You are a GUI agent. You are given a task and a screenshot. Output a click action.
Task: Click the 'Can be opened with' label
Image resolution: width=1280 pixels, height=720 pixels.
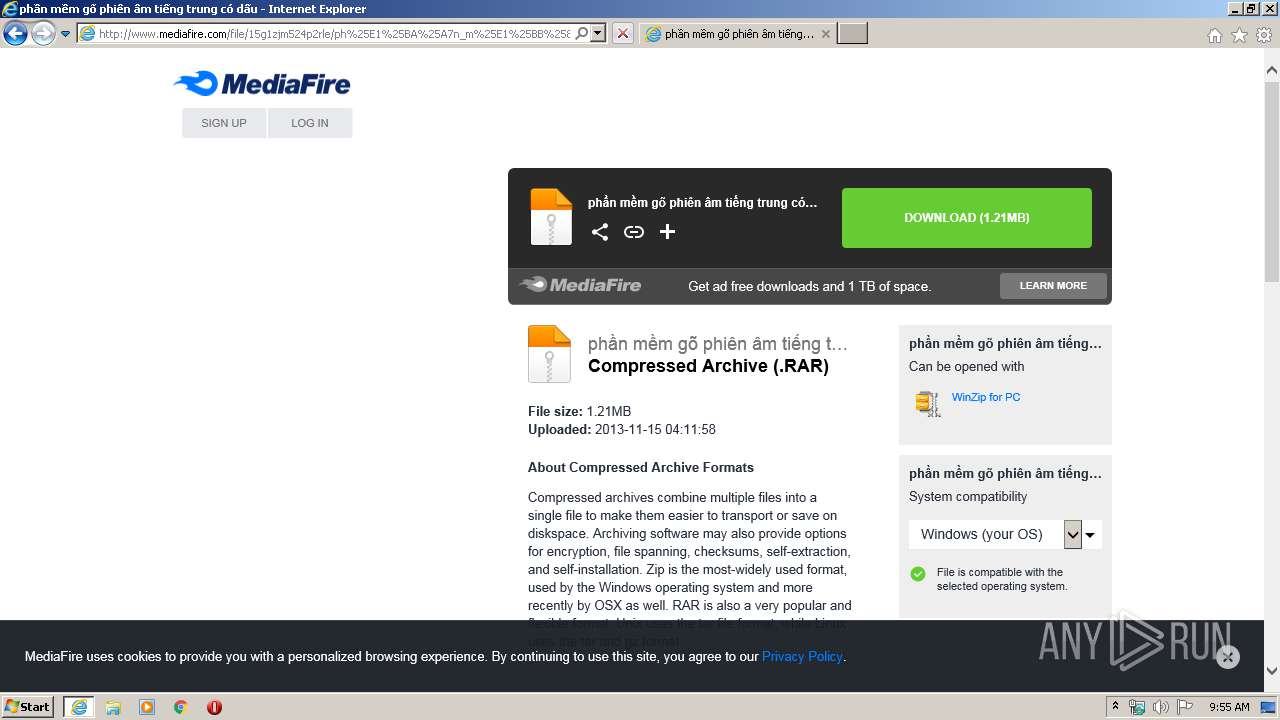(967, 366)
